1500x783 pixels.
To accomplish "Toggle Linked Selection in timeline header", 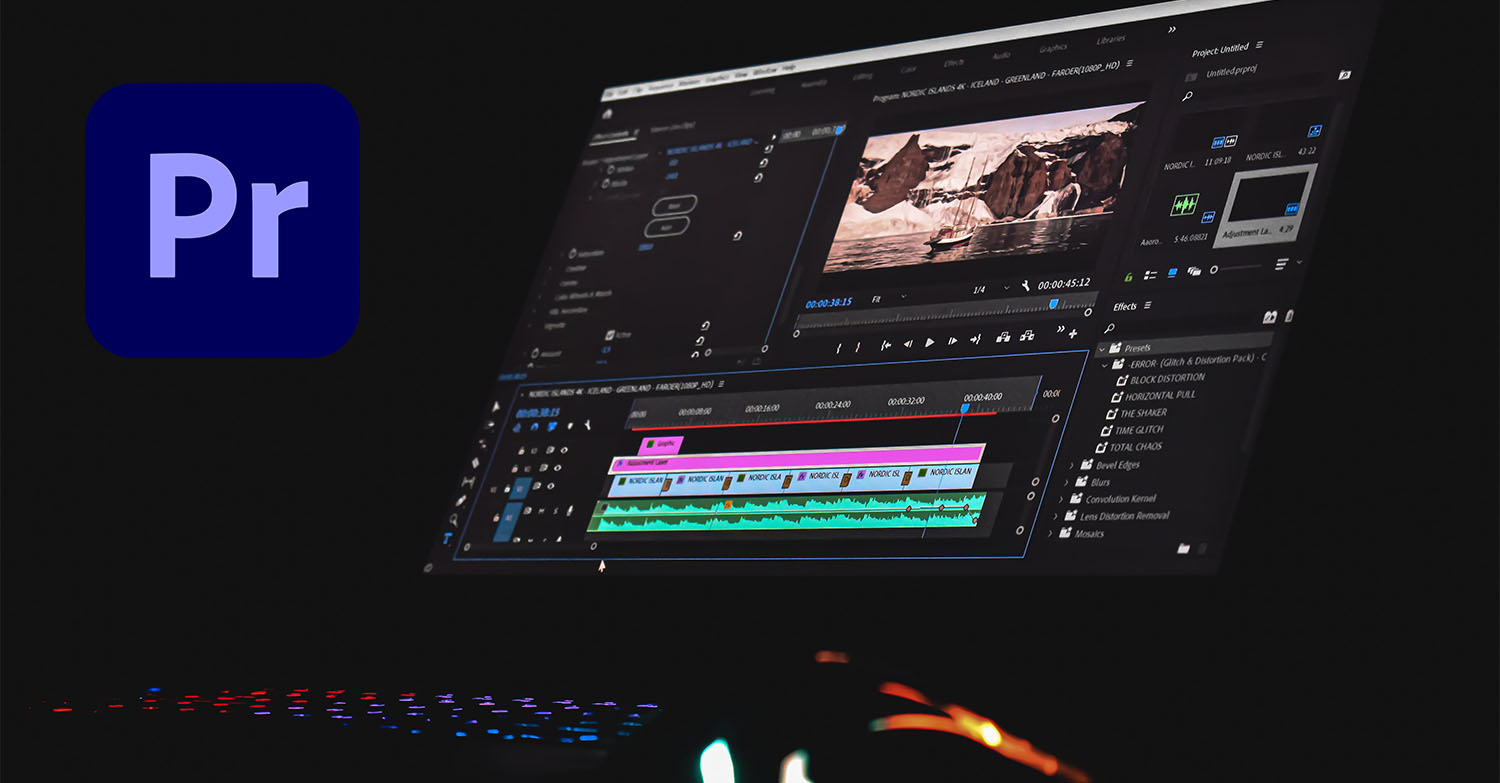I will click(x=551, y=426).
